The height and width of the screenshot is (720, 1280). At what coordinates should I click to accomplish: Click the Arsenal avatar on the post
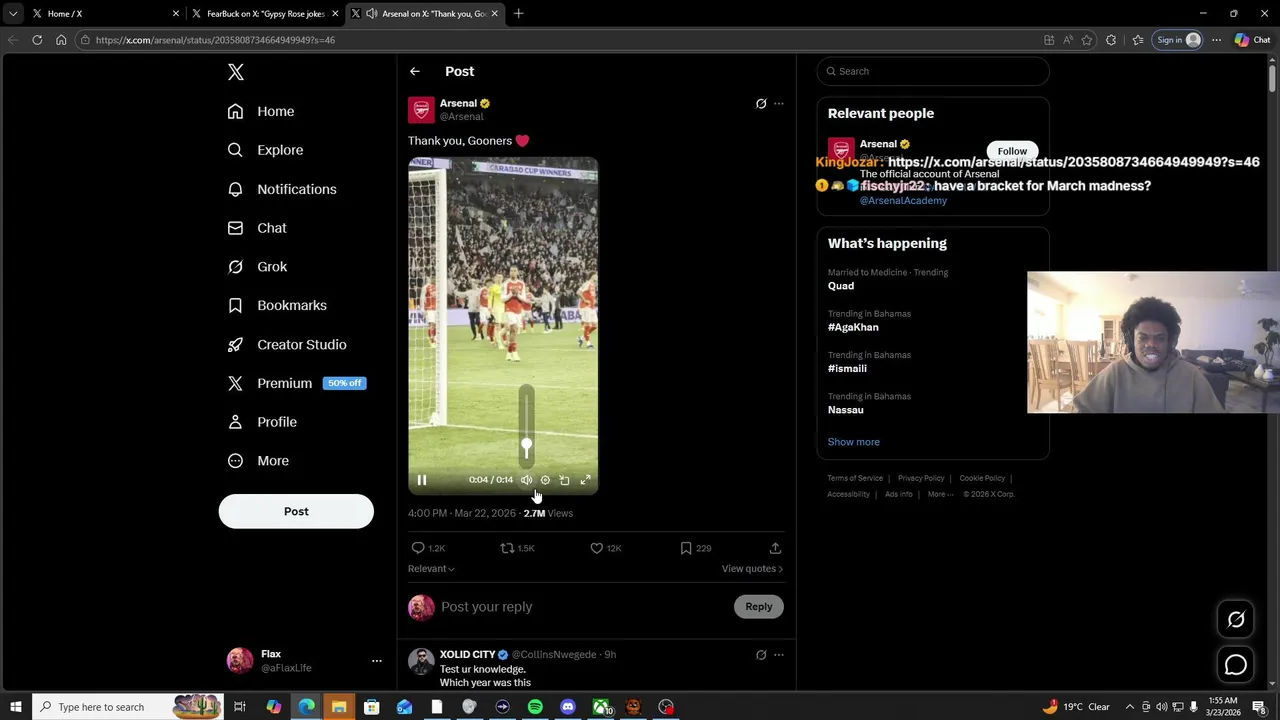(421, 109)
